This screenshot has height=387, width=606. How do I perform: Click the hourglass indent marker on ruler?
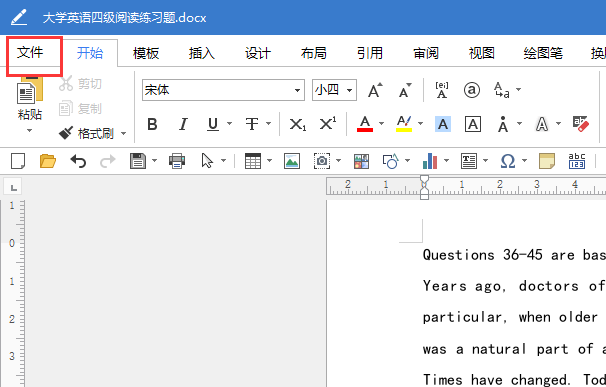[x=424, y=187]
